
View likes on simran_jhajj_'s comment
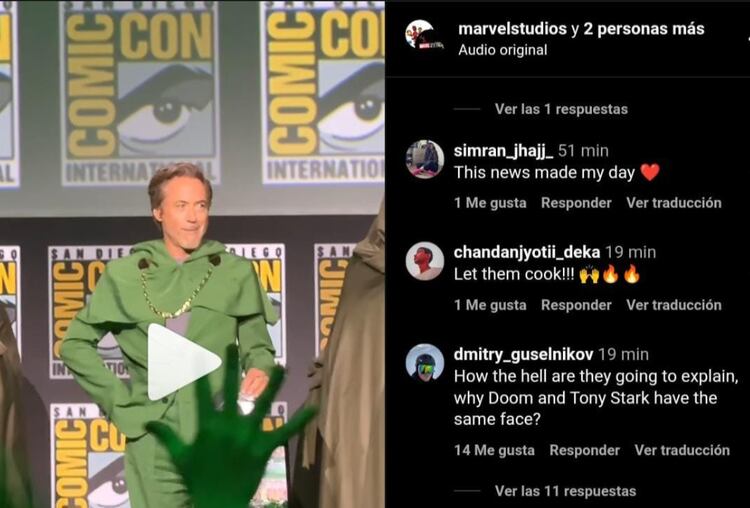point(490,203)
